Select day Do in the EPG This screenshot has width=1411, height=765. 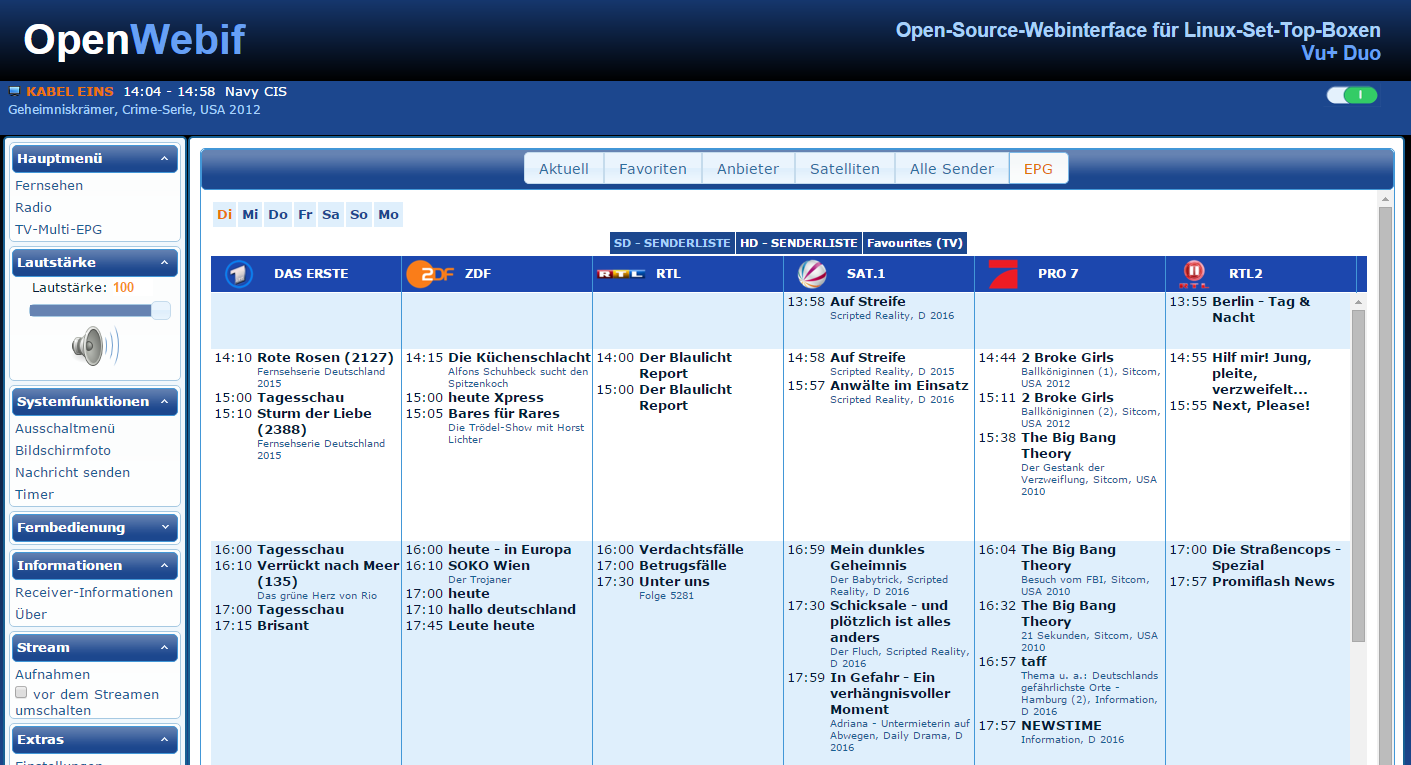pos(278,215)
